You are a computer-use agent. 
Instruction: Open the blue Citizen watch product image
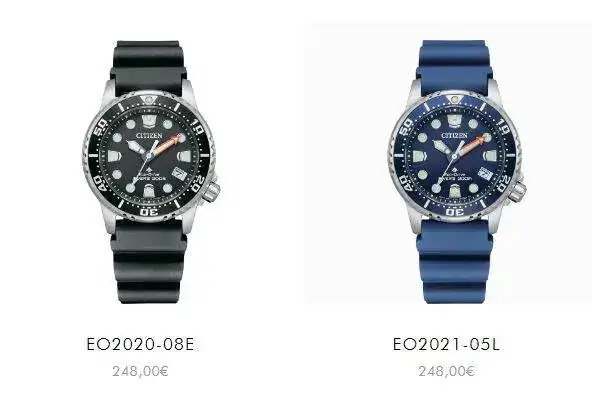(456, 172)
